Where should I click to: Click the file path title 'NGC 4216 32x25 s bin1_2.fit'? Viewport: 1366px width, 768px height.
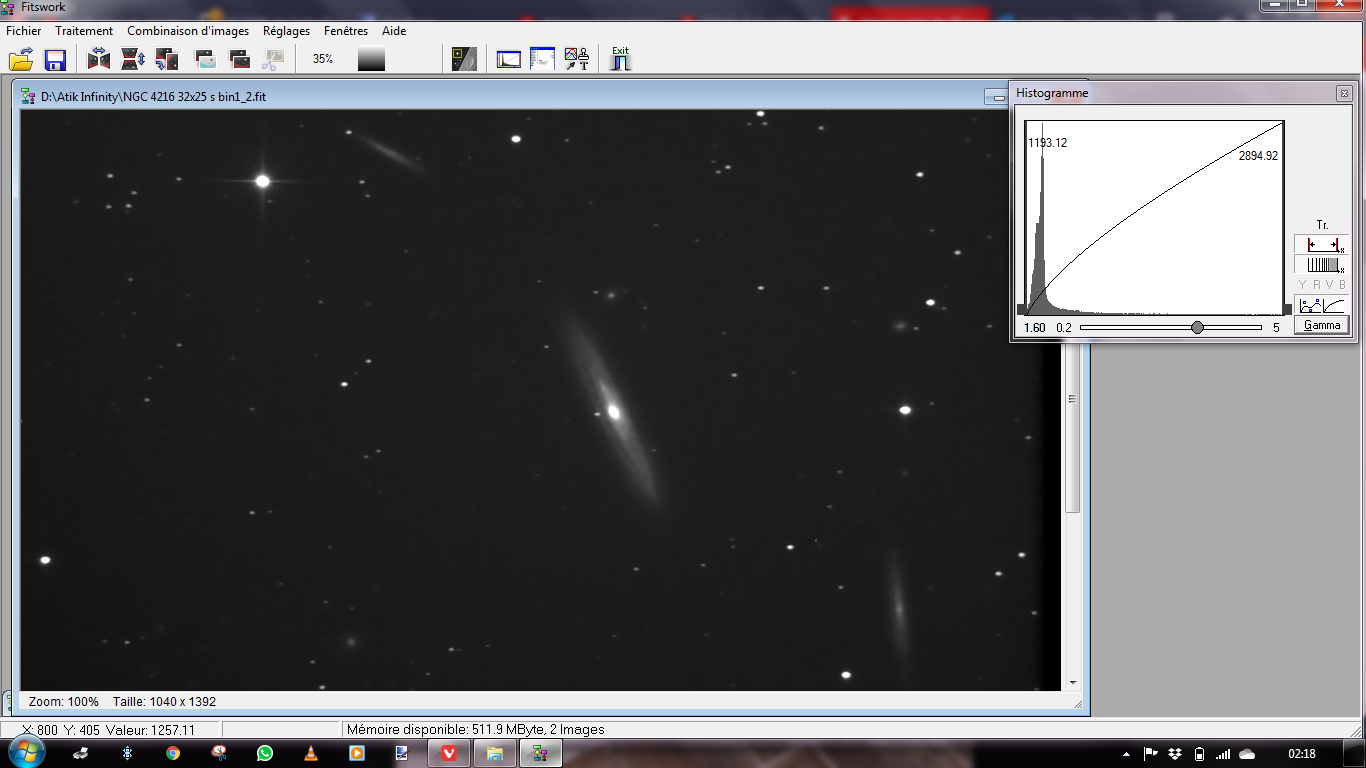[194, 97]
